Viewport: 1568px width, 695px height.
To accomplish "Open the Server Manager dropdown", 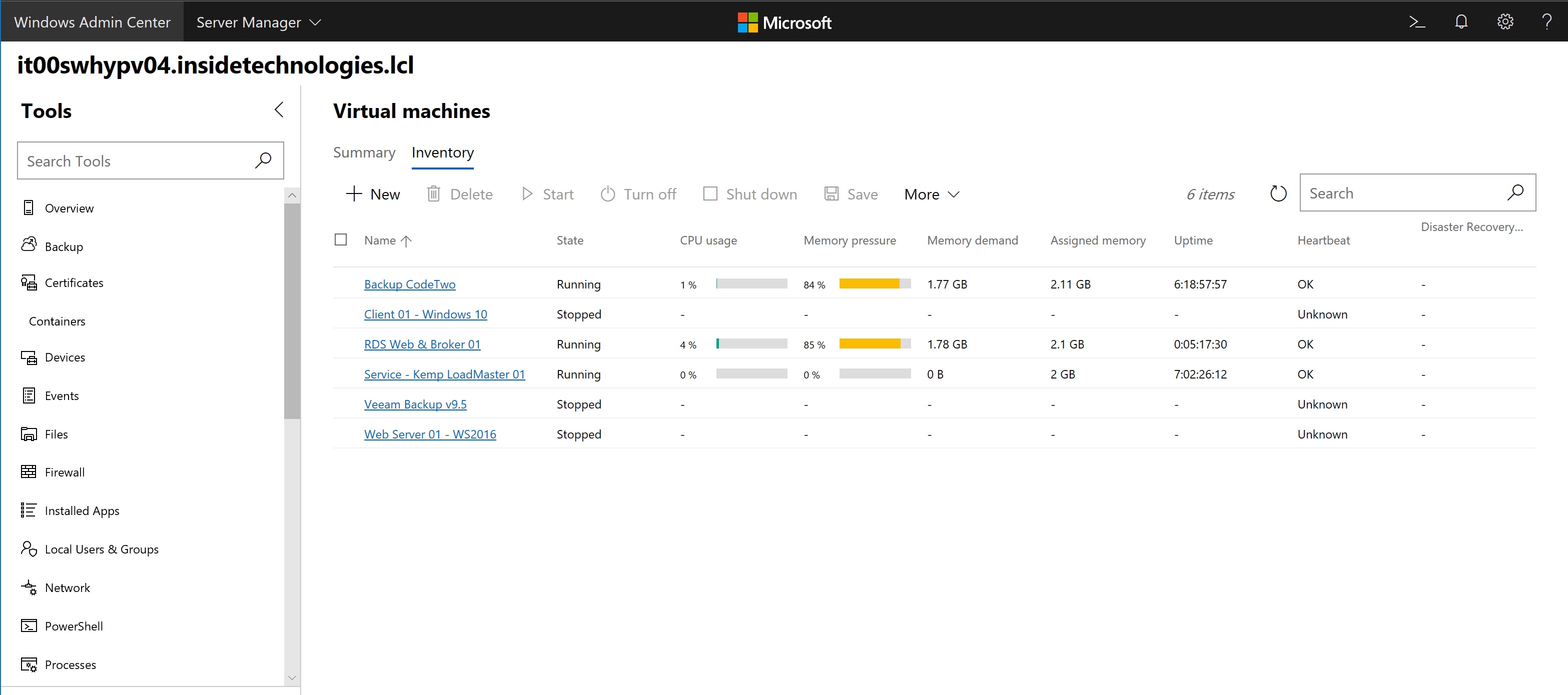I will [x=258, y=22].
